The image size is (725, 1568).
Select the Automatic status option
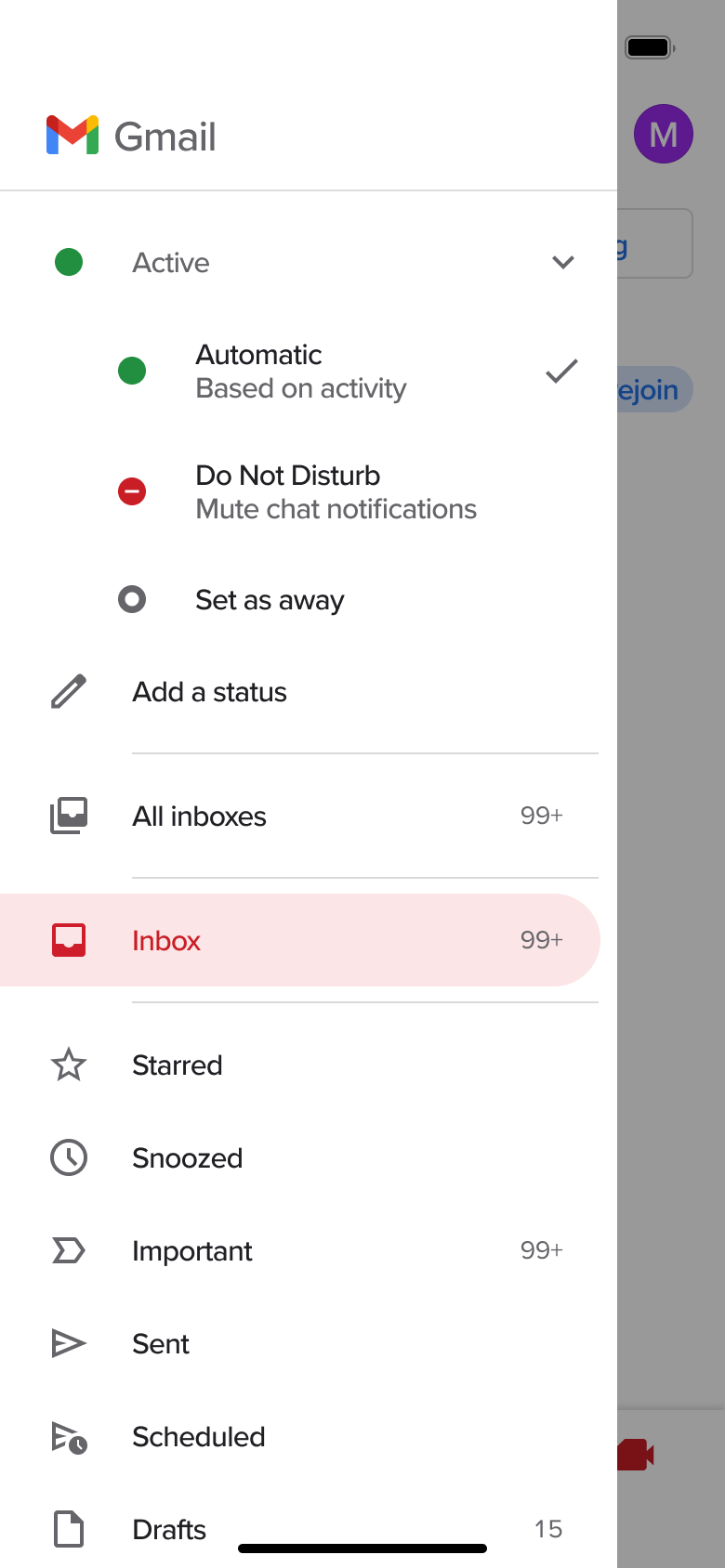(x=309, y=371)
